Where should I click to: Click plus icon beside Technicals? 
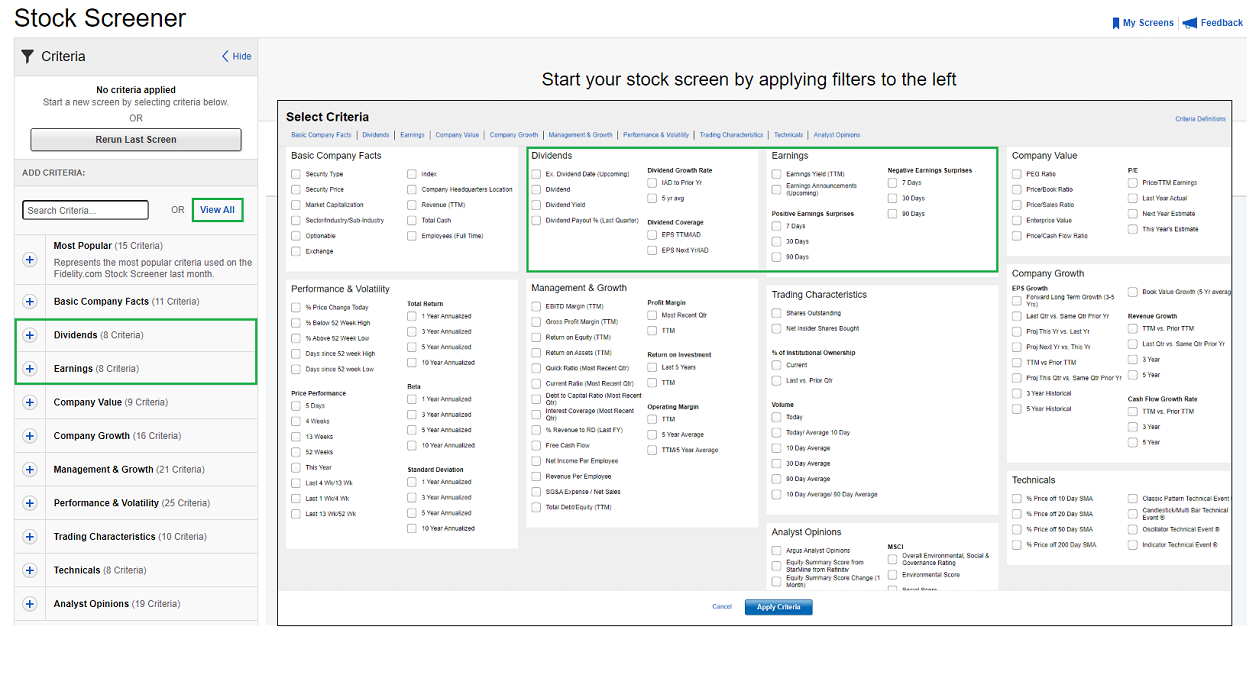[30, 570]
